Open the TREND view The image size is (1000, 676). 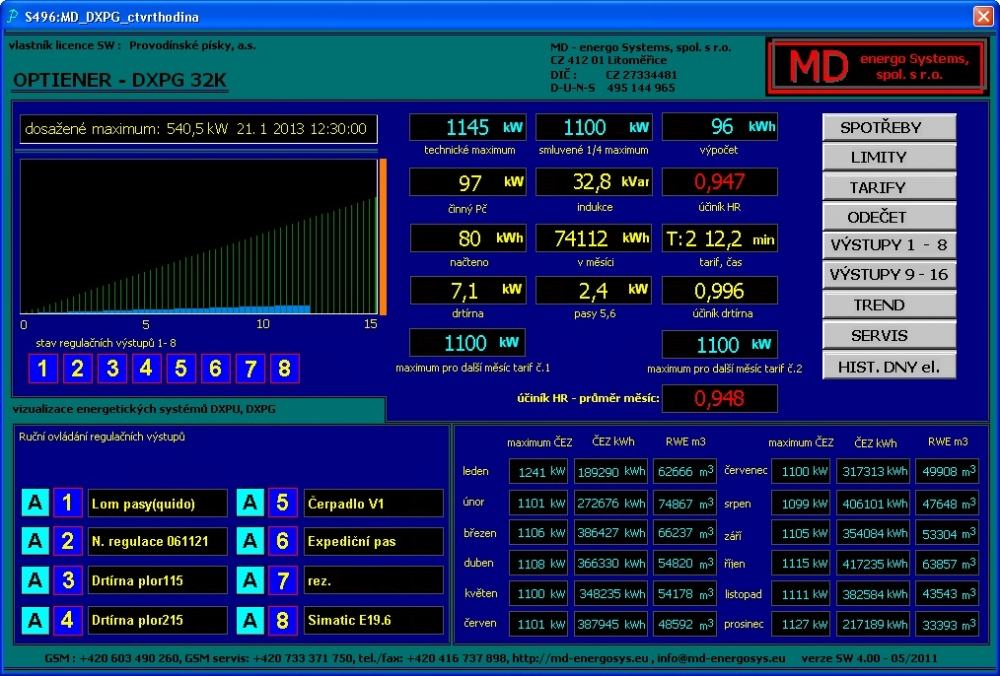pyautogui.click(x=889, y=305)
